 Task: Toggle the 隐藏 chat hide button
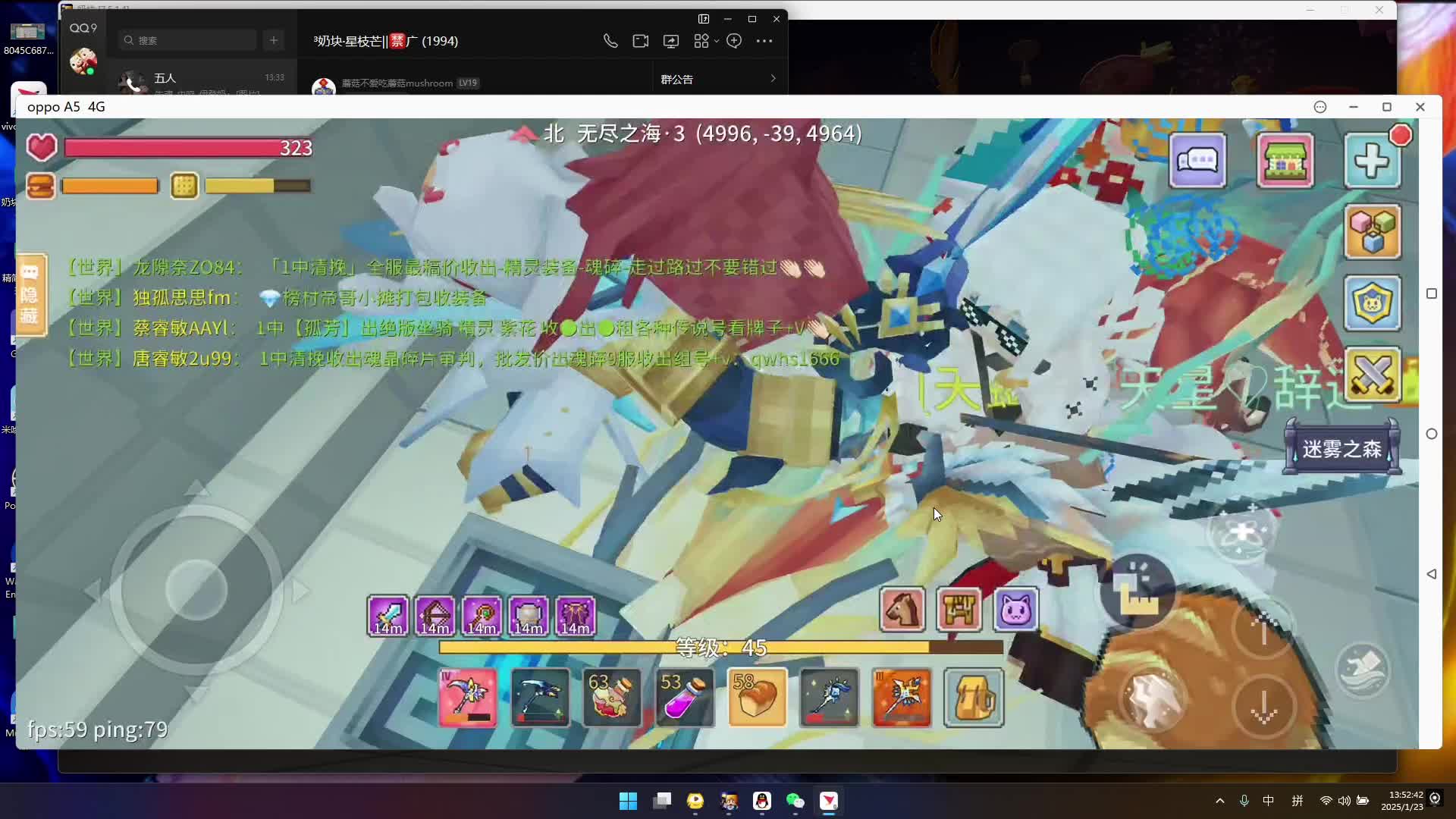[30, 296]
